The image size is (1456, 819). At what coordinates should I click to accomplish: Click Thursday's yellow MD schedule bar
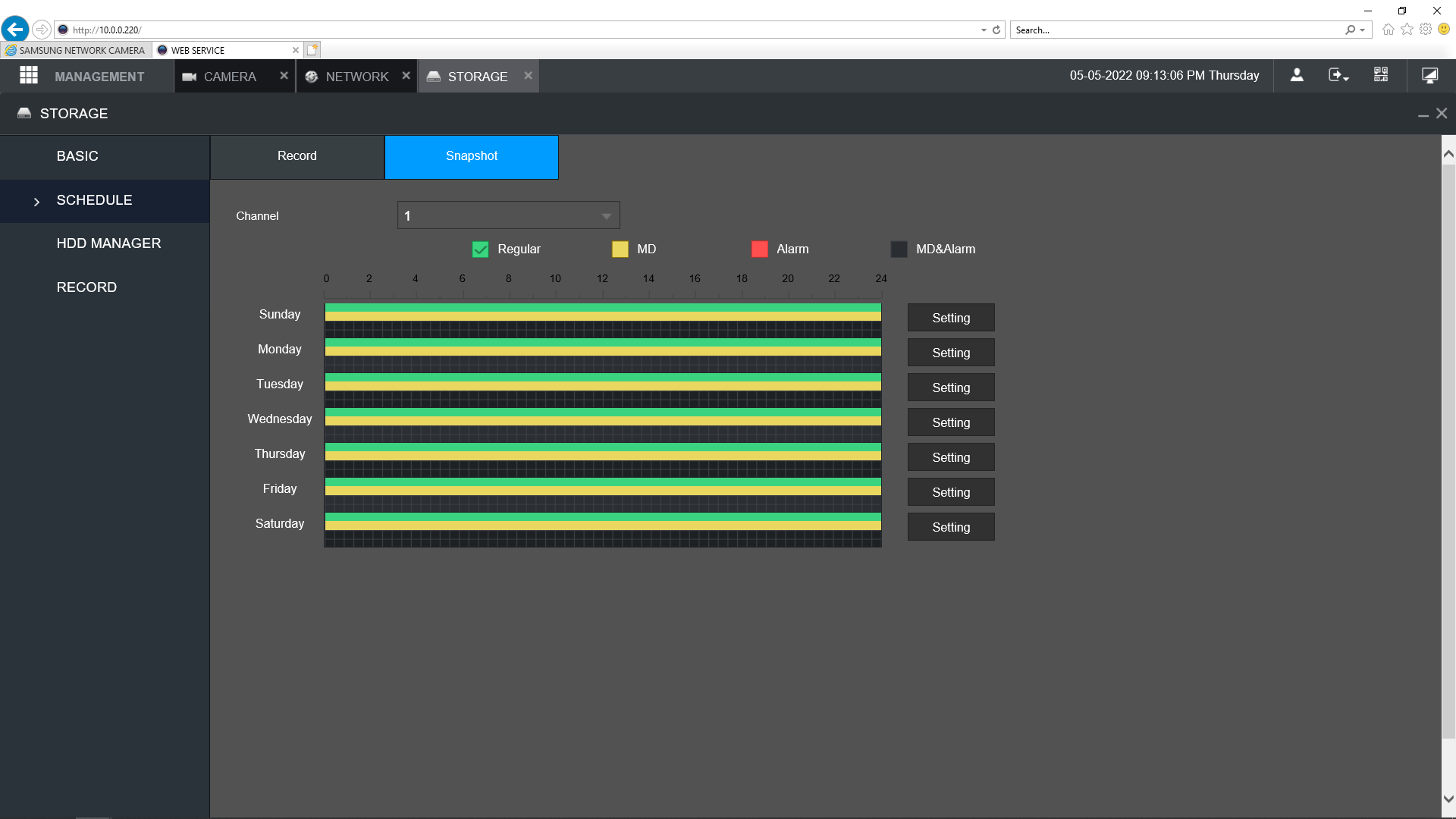[603, 456]
